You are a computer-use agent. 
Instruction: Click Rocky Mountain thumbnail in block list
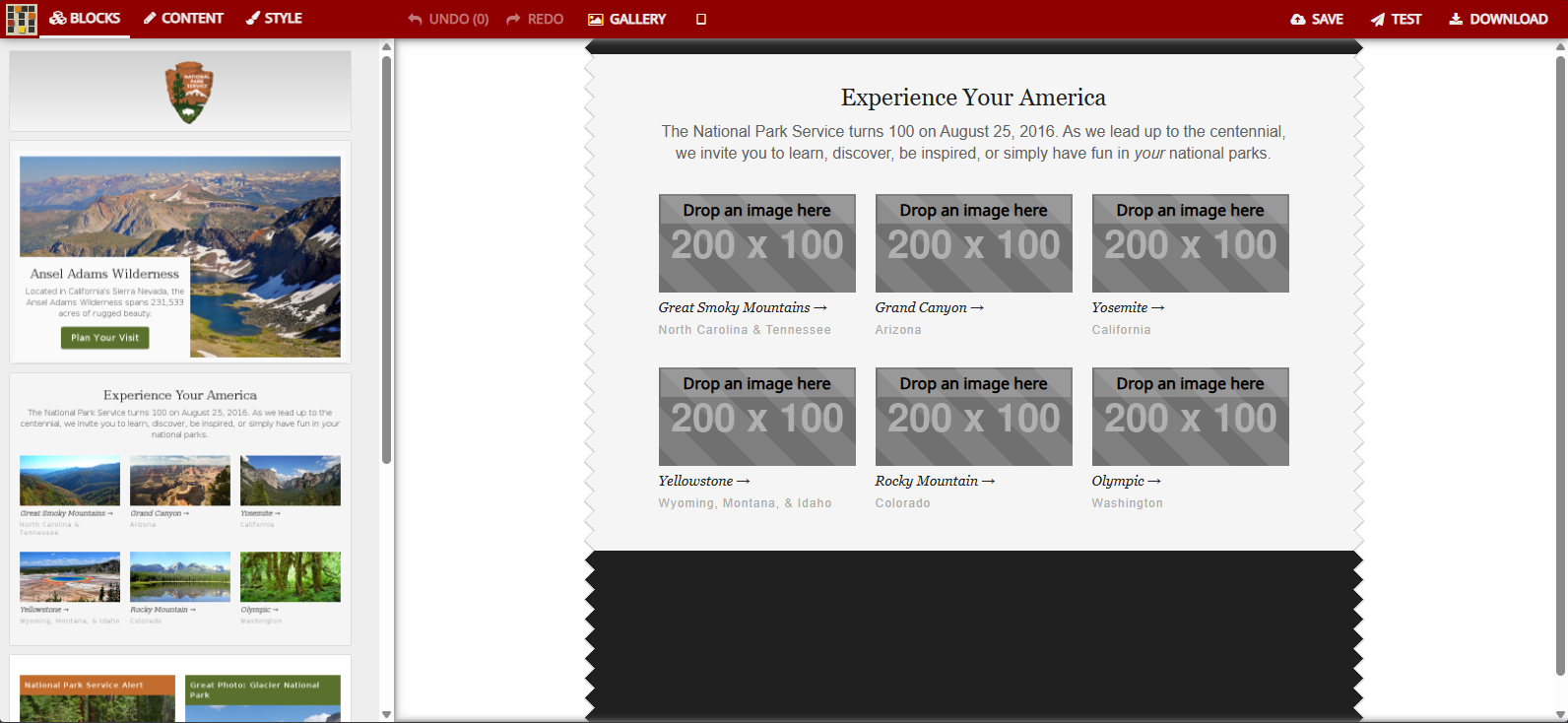tap(180, 577)
